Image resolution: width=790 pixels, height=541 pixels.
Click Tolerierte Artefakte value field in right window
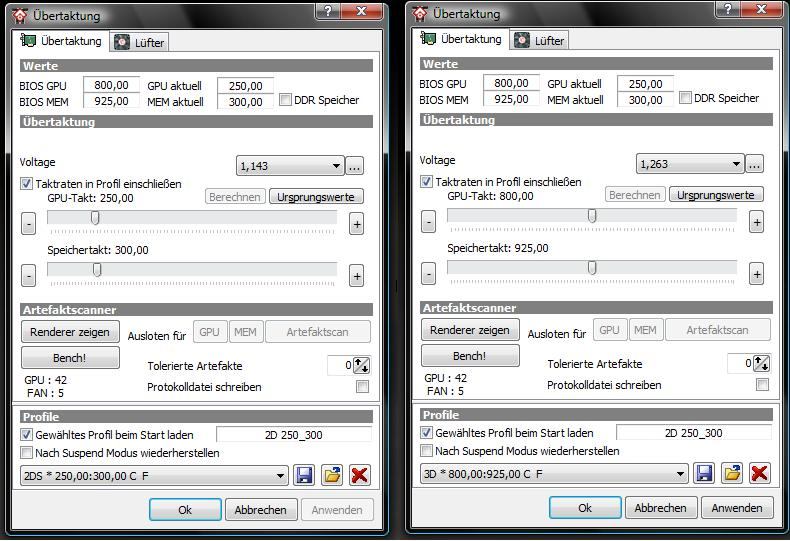tap(740, 363)
